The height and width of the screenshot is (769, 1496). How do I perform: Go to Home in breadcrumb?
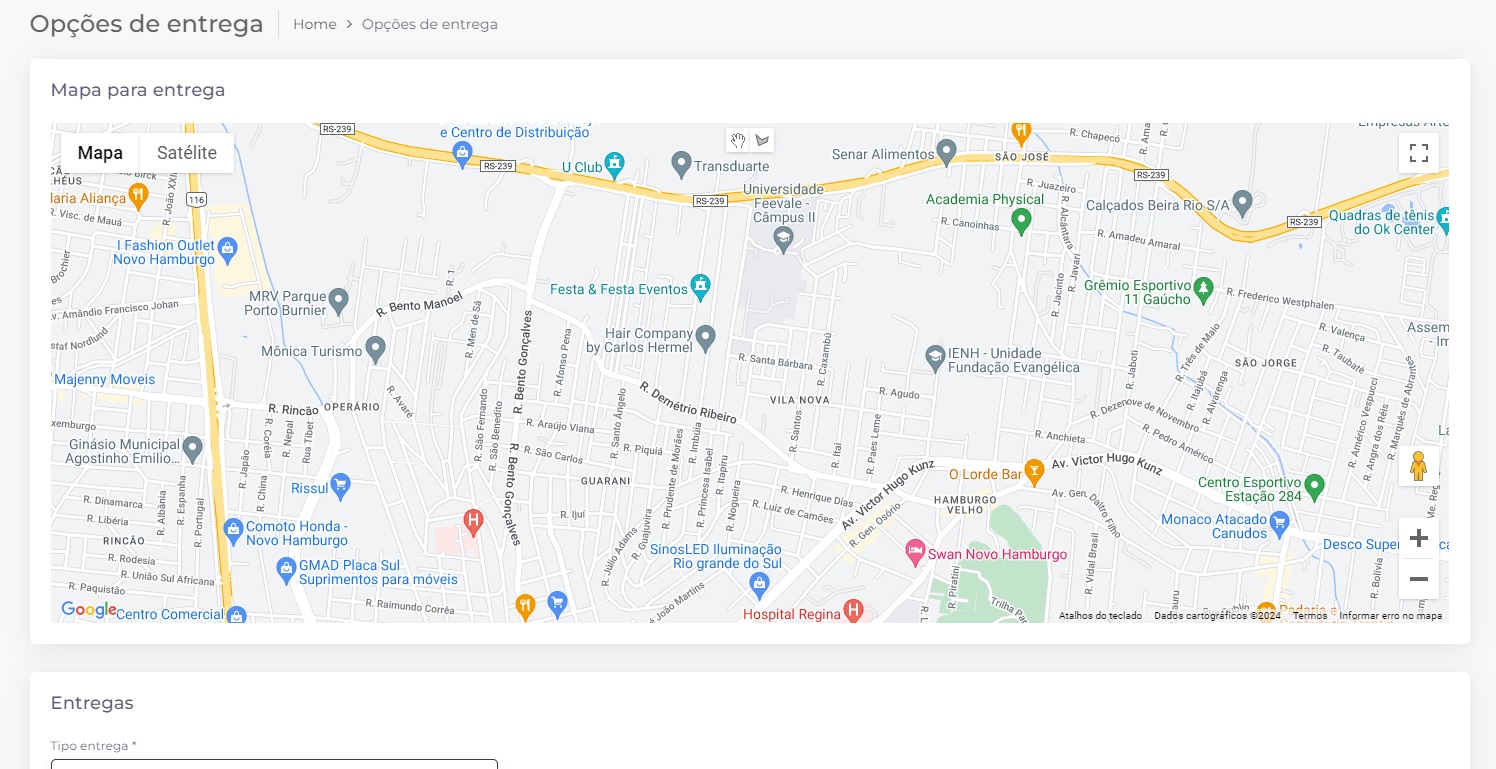pos(314,24)
